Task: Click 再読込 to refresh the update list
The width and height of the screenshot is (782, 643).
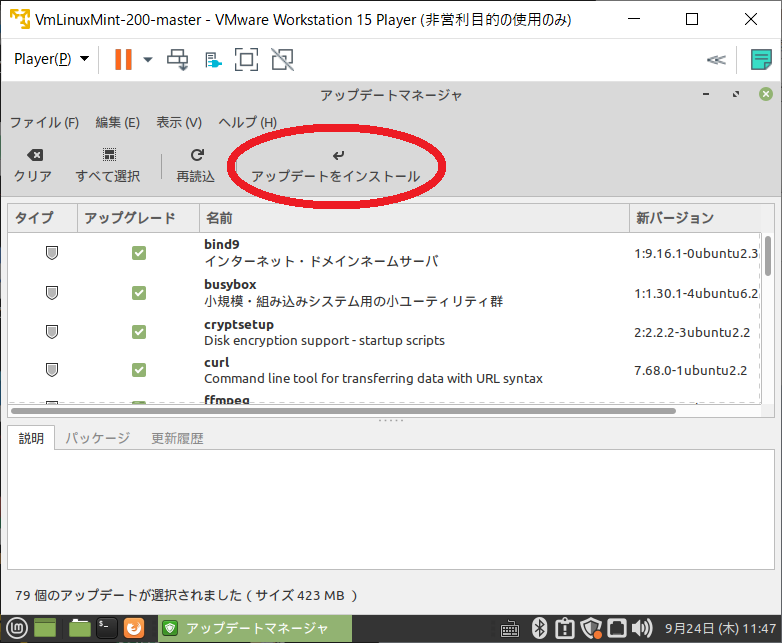Action: tap(196, 166)
